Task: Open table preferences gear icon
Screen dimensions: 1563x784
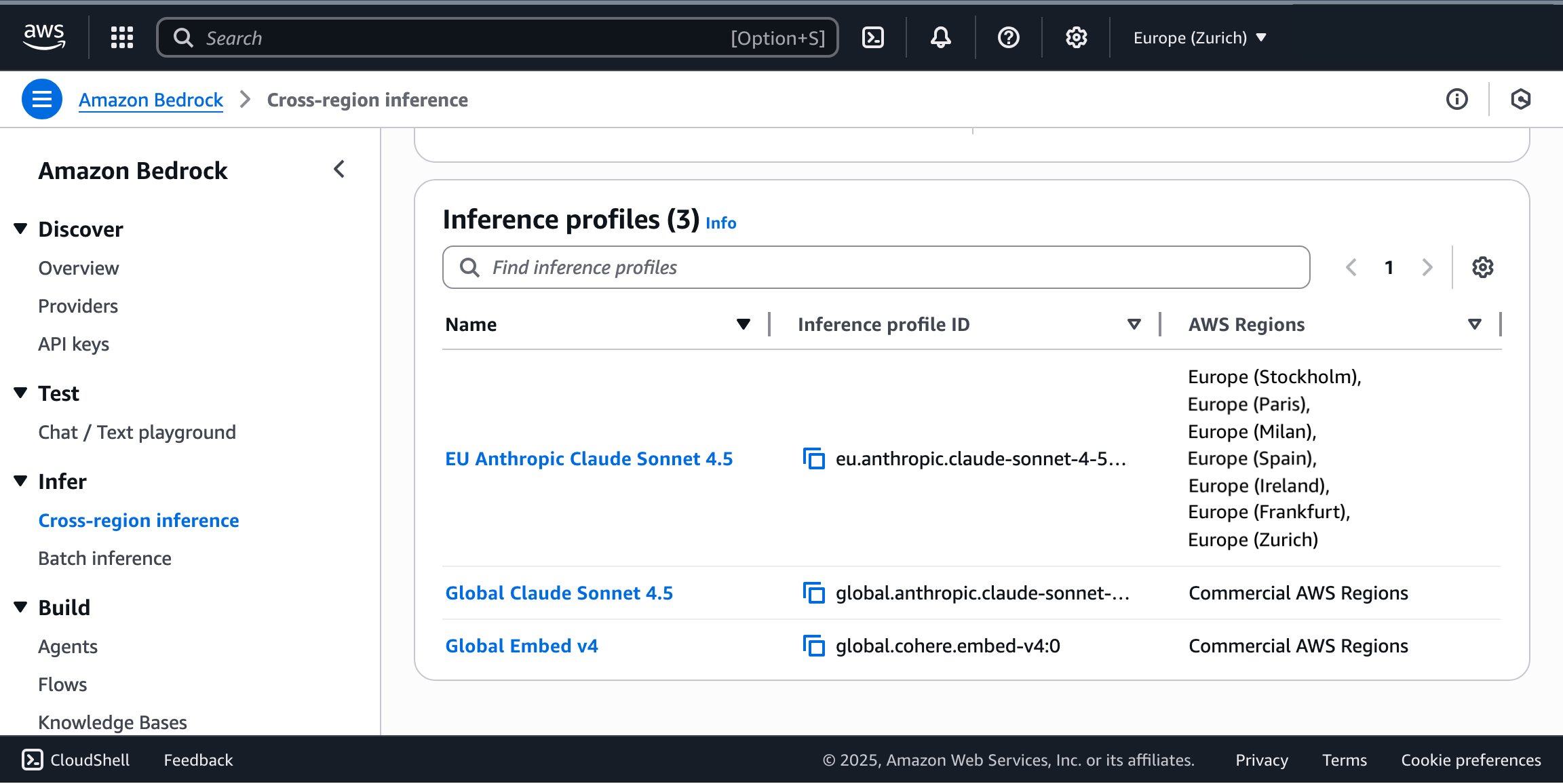Action: (1482, 267)
